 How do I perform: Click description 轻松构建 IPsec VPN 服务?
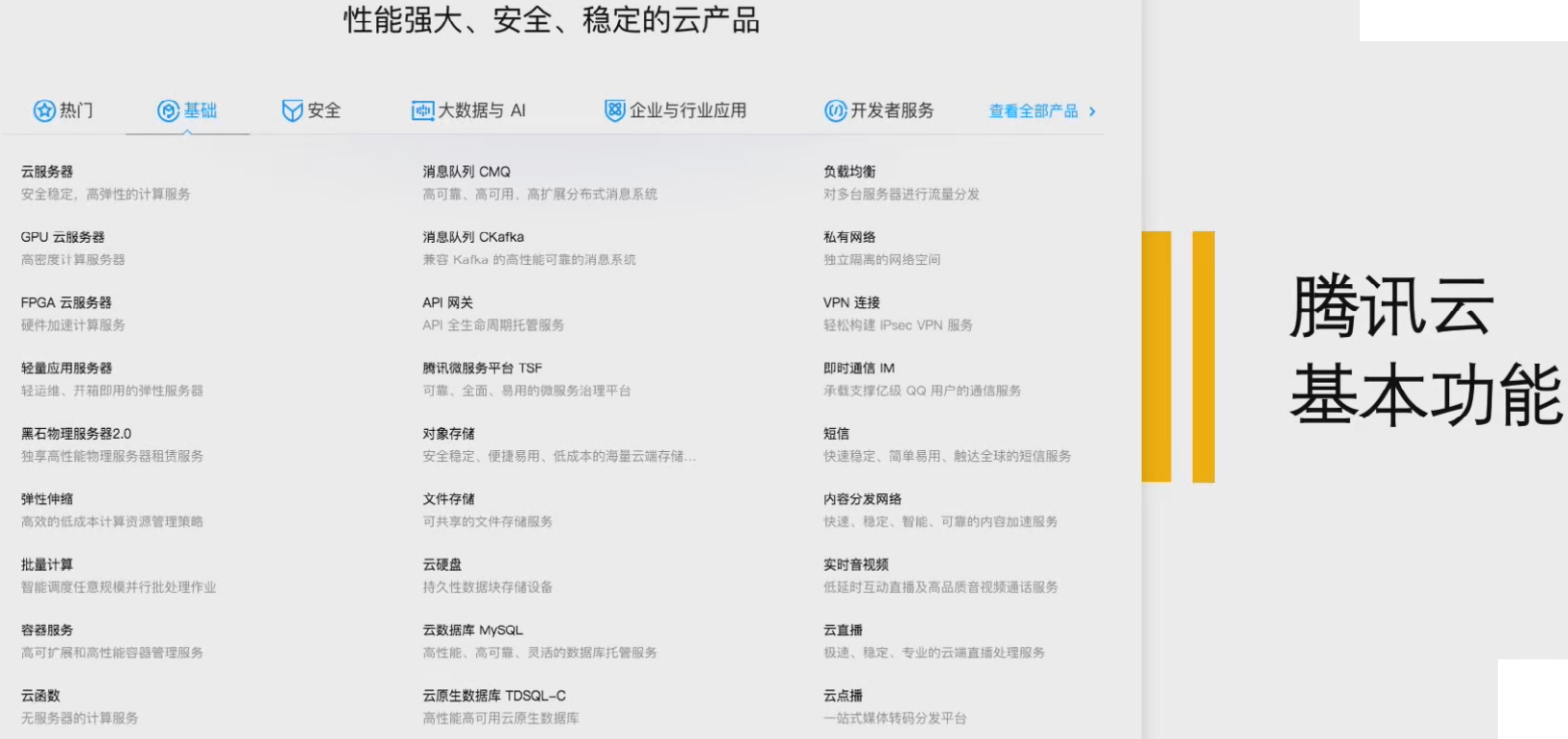(x=898, y=325)
